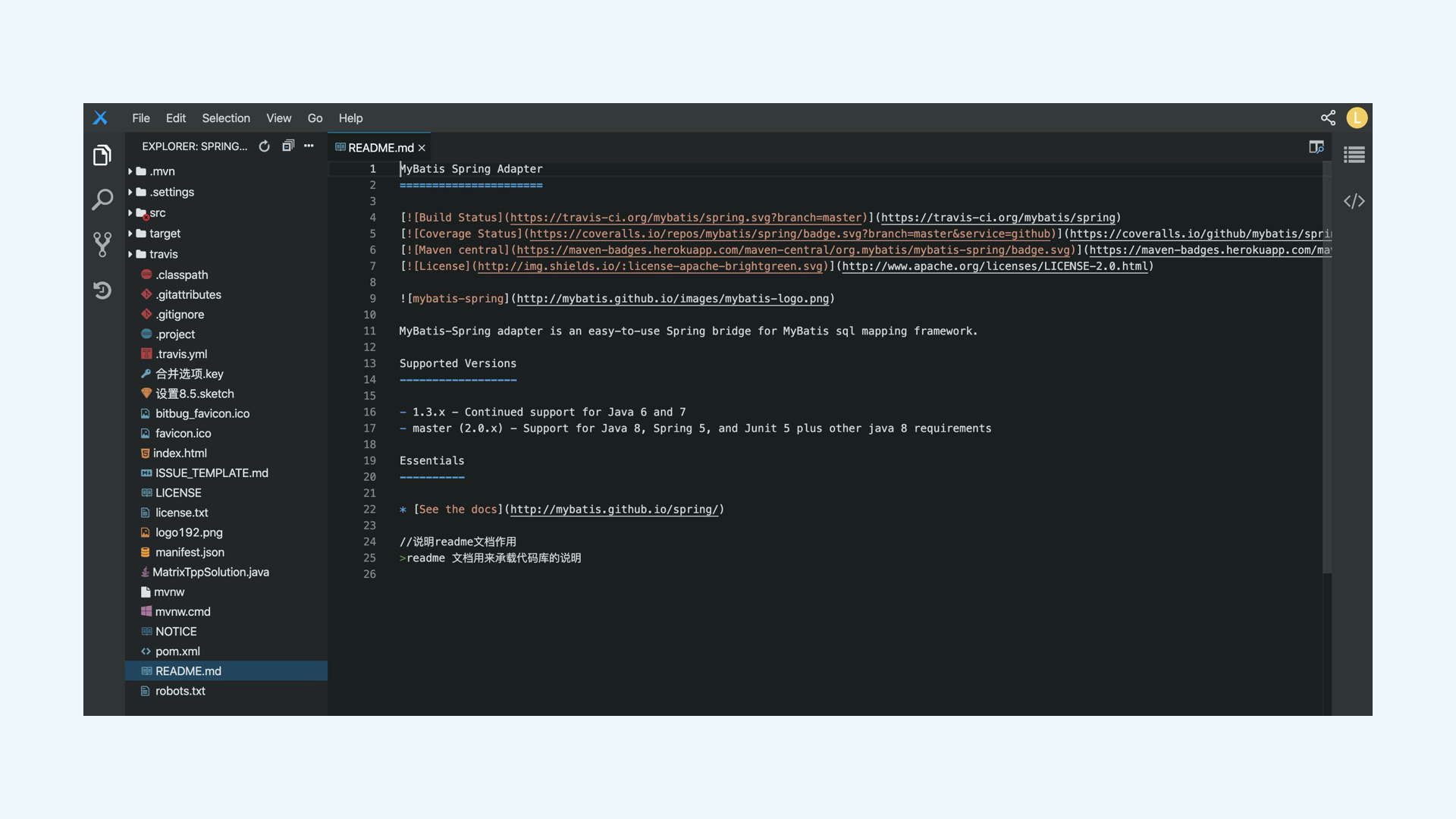The height and width of the screenshot is (819, 1456).
Task: Click the EXPLORER: SPRING... panel title
Action: click(x=194, y=146)
